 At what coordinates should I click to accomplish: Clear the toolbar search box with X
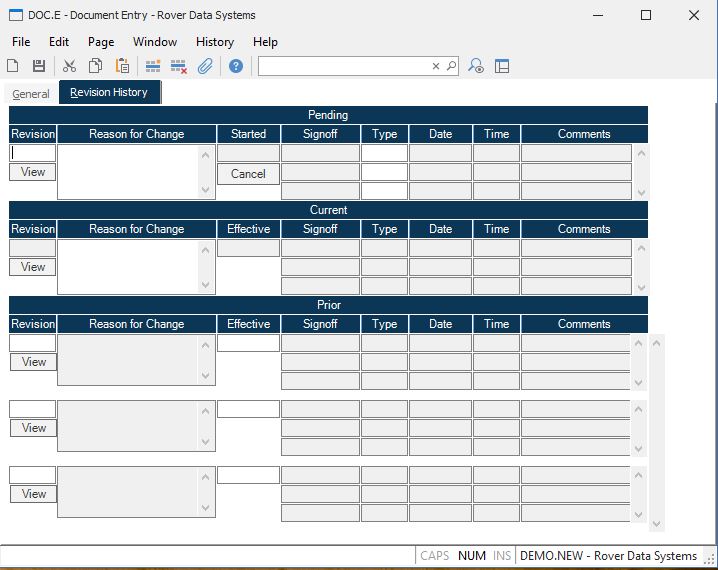pyautogui.click(x=436, y=66)
